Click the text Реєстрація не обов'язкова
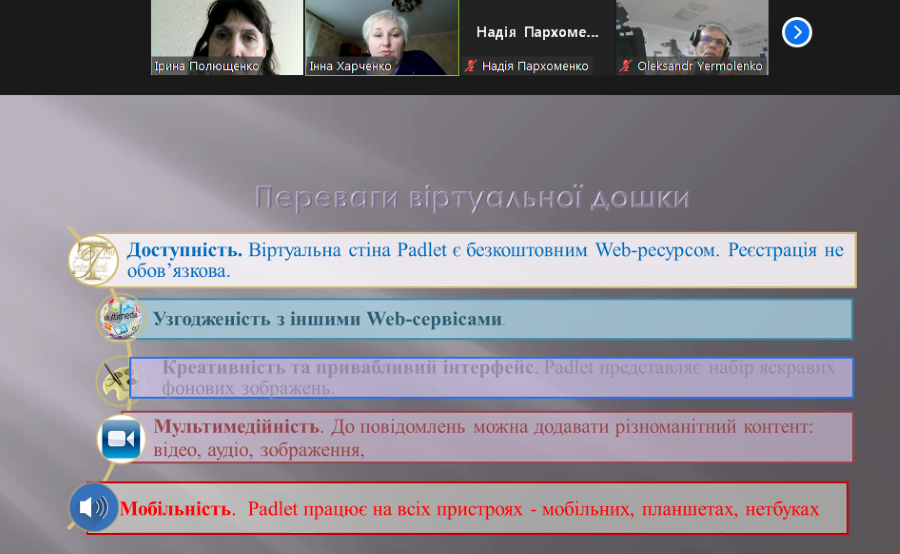 (x=485, y=260)
